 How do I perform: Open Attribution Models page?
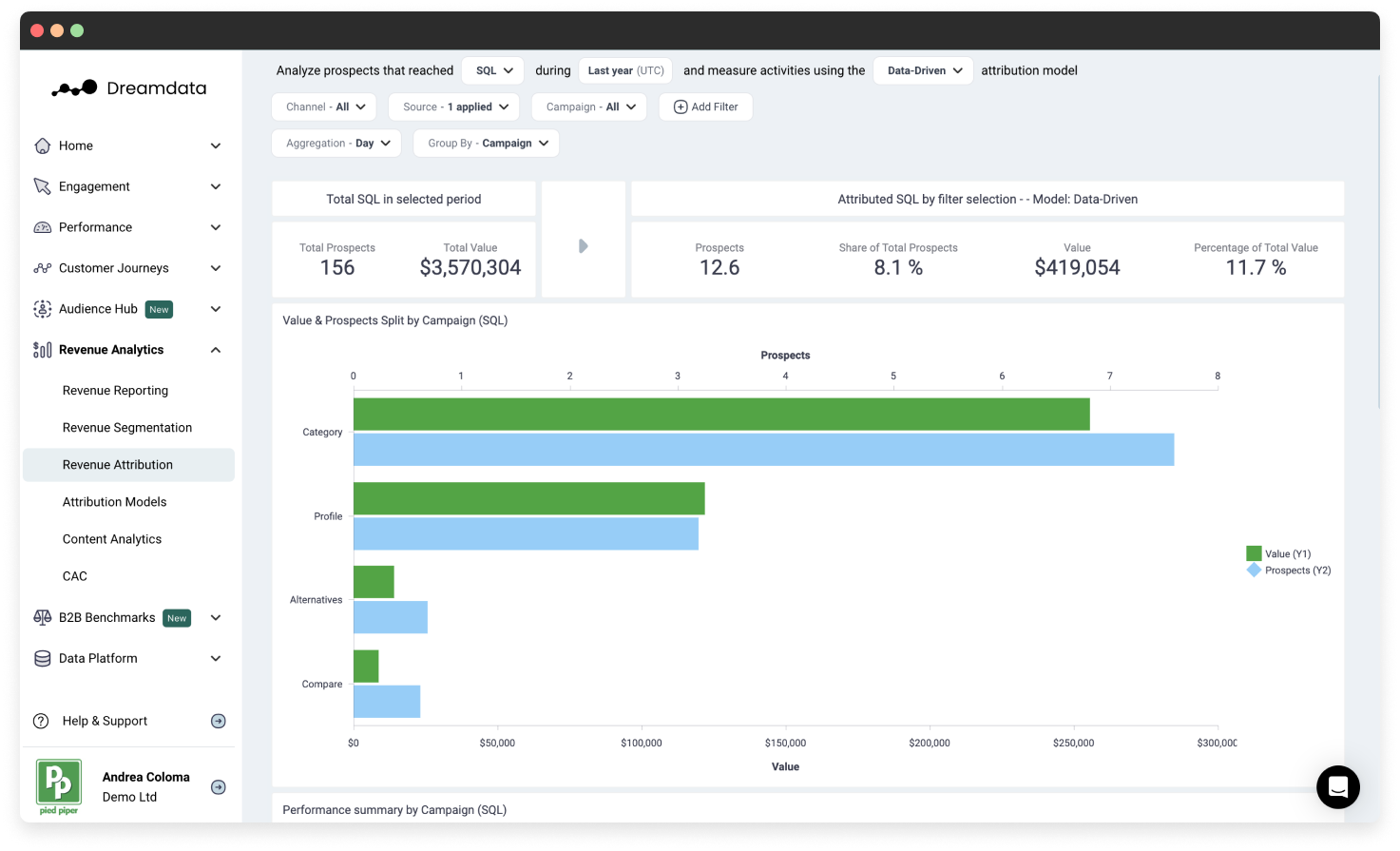(x=114, y=502)
